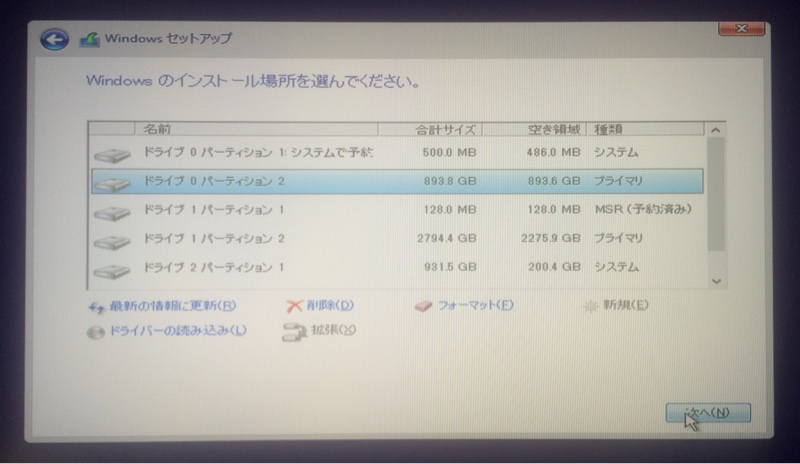Choose the 新規(E) new partition link
The image size is (800, 464).
tap(626, 305)
